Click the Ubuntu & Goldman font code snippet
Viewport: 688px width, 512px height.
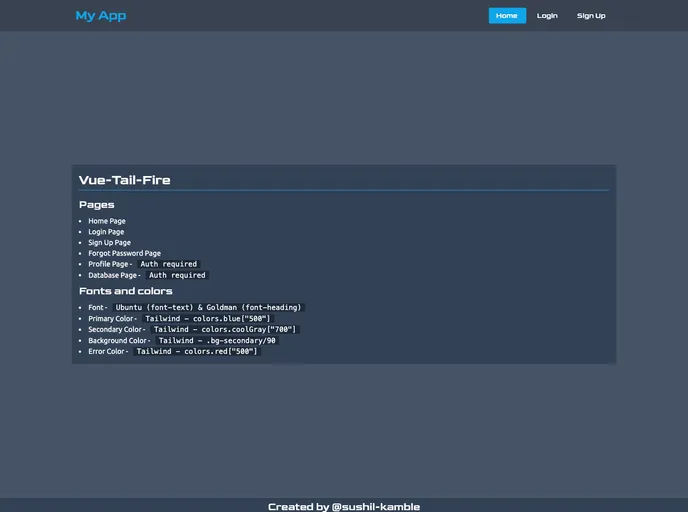click(208, 308)
